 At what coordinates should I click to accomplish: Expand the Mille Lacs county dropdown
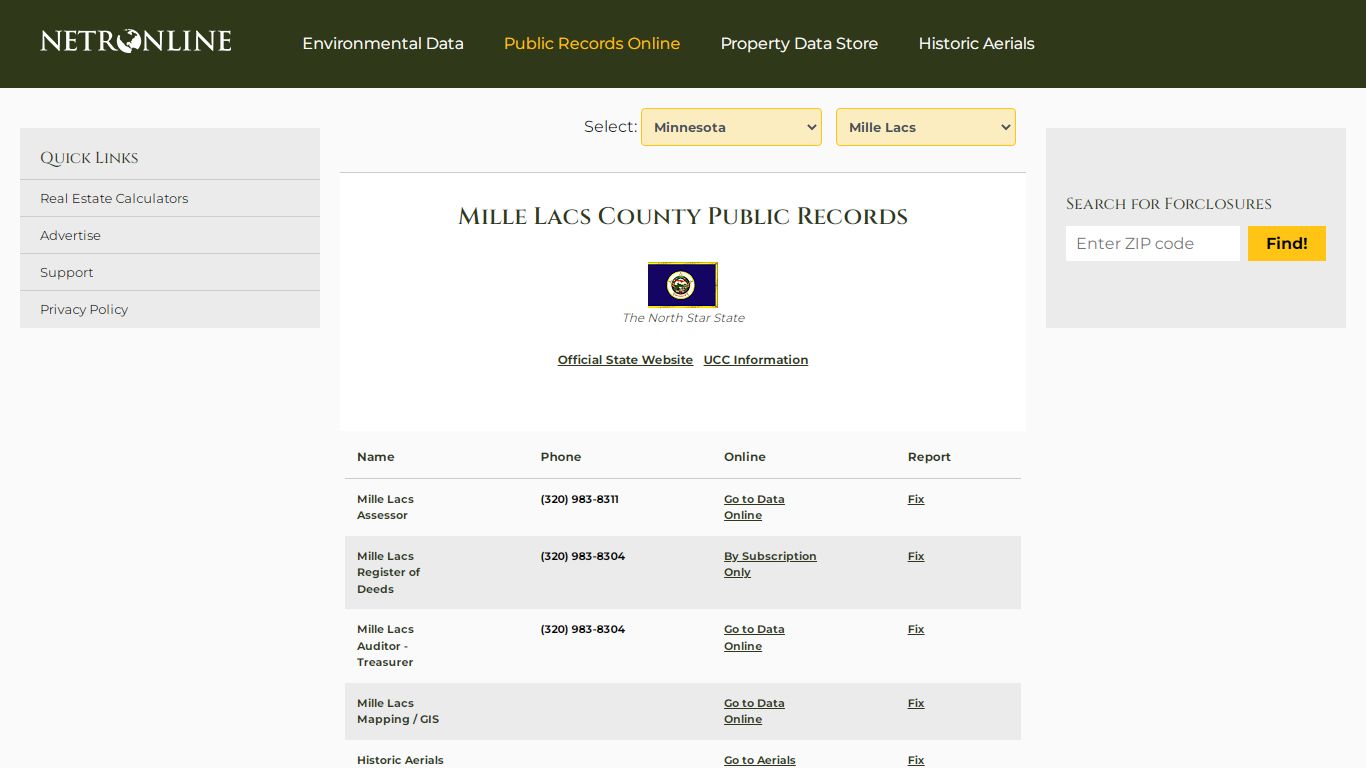(926, 127)
